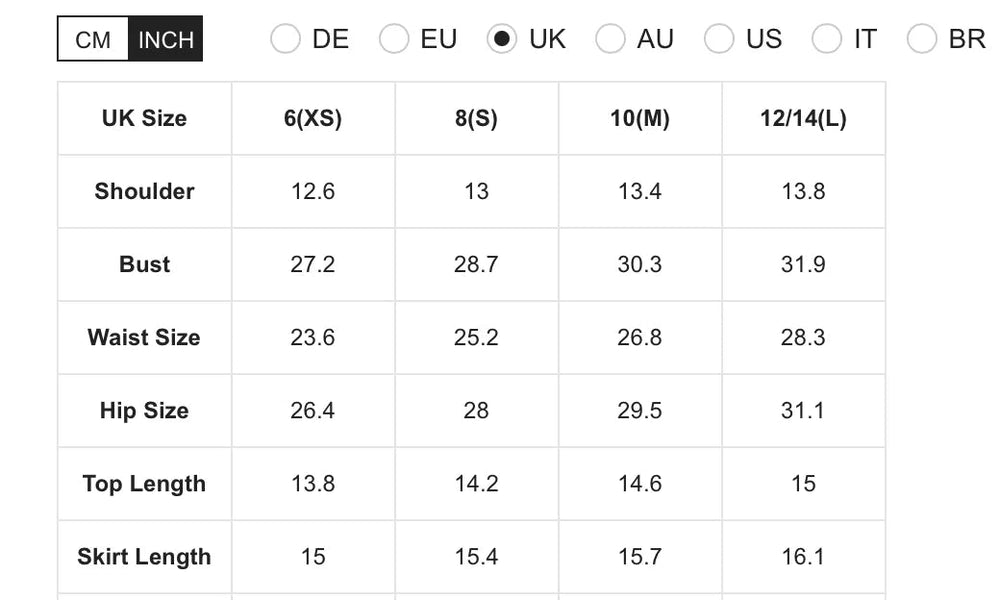Image resolution: width=1000 pixels, height=600 pixels.
Task: Select the 8(S) column header
Action: [476, 118]
